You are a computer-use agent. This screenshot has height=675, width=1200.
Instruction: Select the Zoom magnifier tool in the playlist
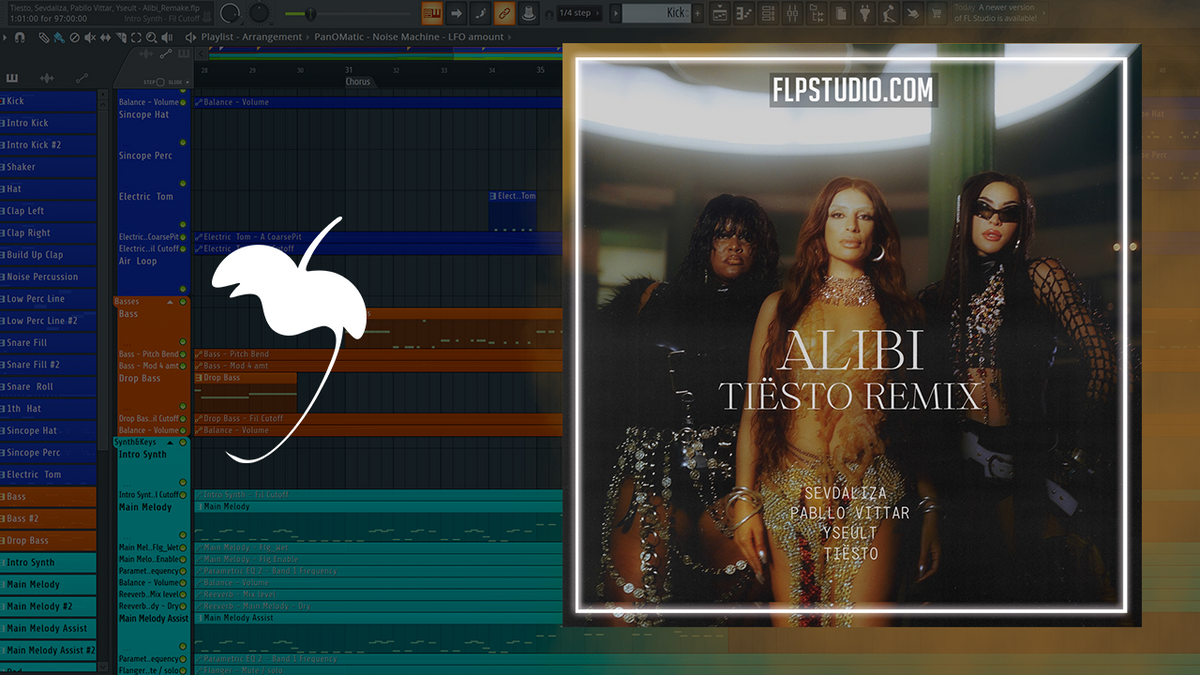click(152, 38)
